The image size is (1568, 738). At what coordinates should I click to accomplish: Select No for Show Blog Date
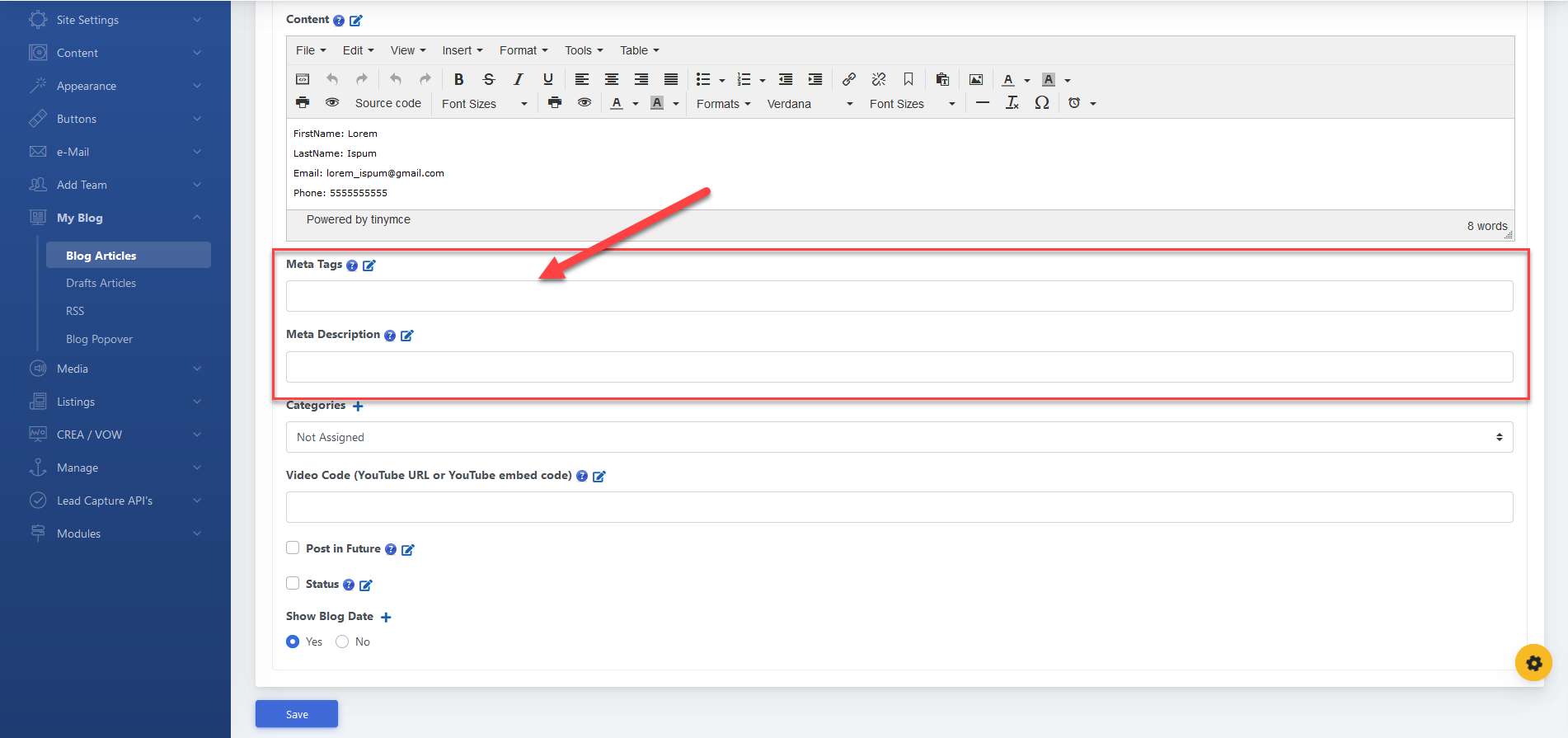coord(342,642)
